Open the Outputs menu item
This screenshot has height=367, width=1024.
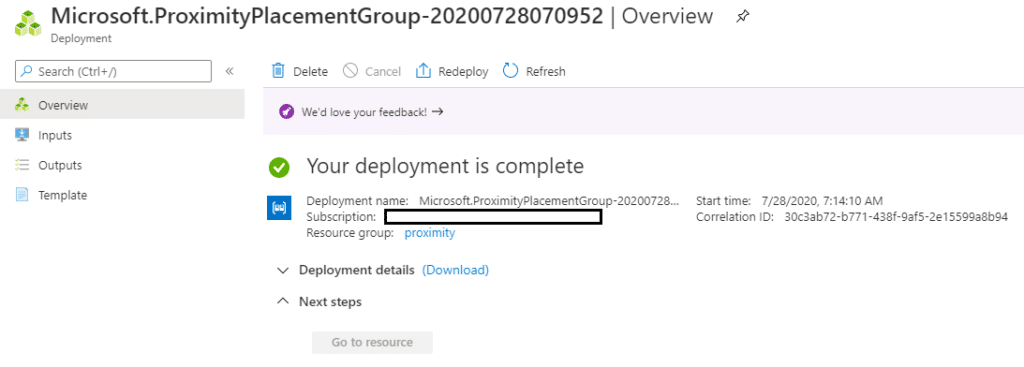pos(122,165)
